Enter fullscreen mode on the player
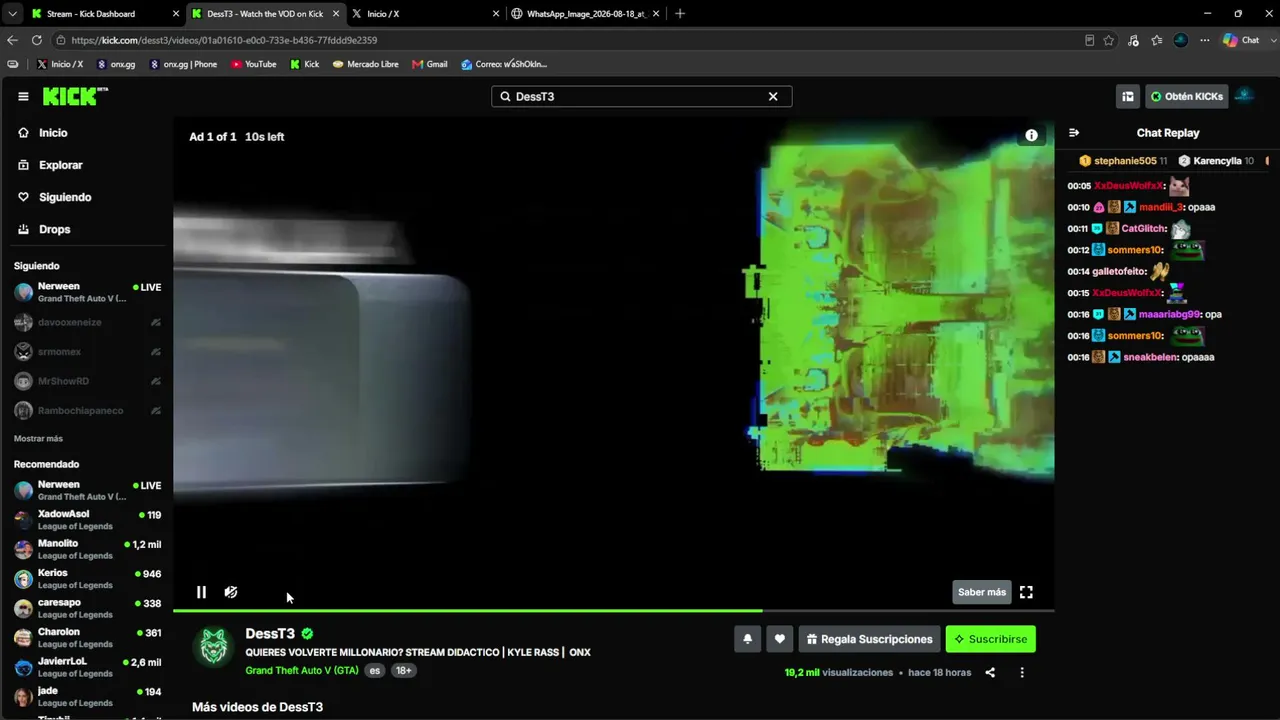Image resolution: width=1280 pixels, height=720 pixels. pyautogui.click(x=1026, y=592)
